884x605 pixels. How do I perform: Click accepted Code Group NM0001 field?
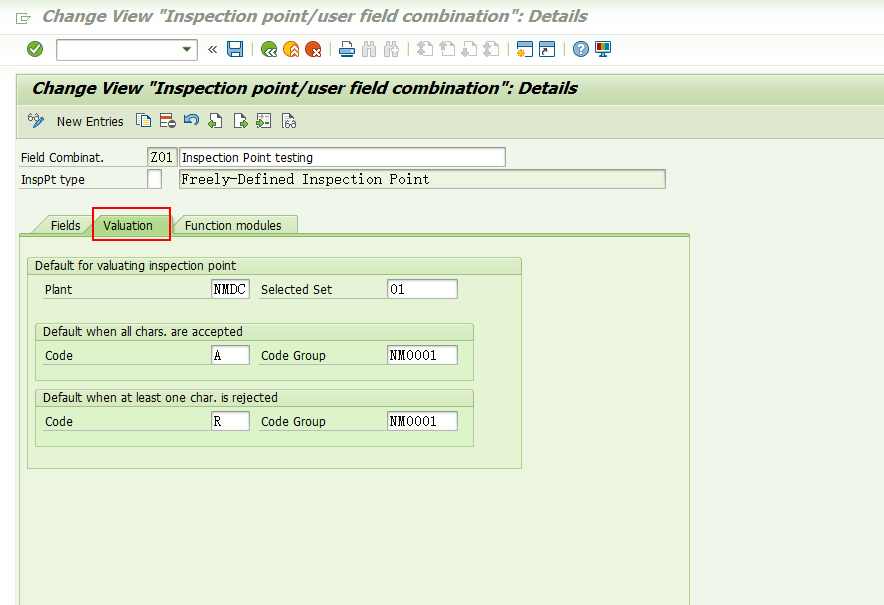422,355
